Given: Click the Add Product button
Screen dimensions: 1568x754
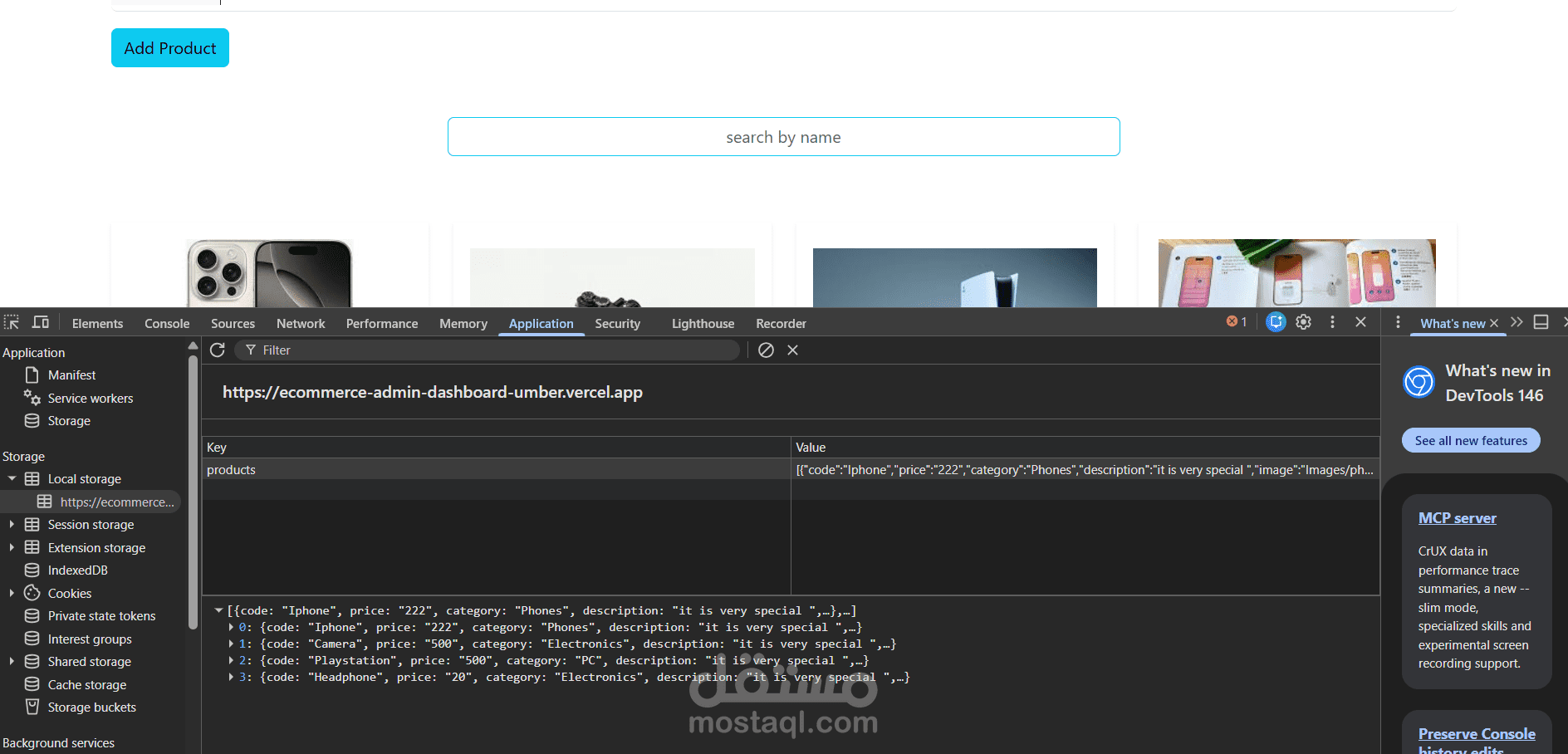Looking at the screenshot, I should [170, 48].
